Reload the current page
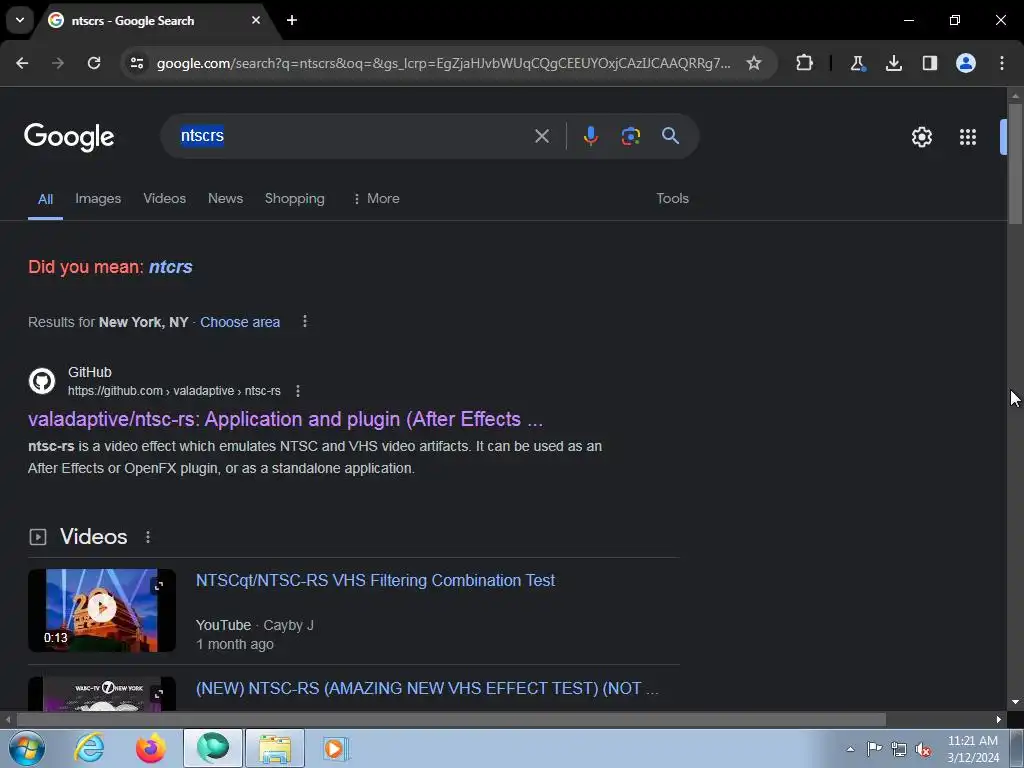Viewport: 1024px width, 768px height. pos(94,63)
